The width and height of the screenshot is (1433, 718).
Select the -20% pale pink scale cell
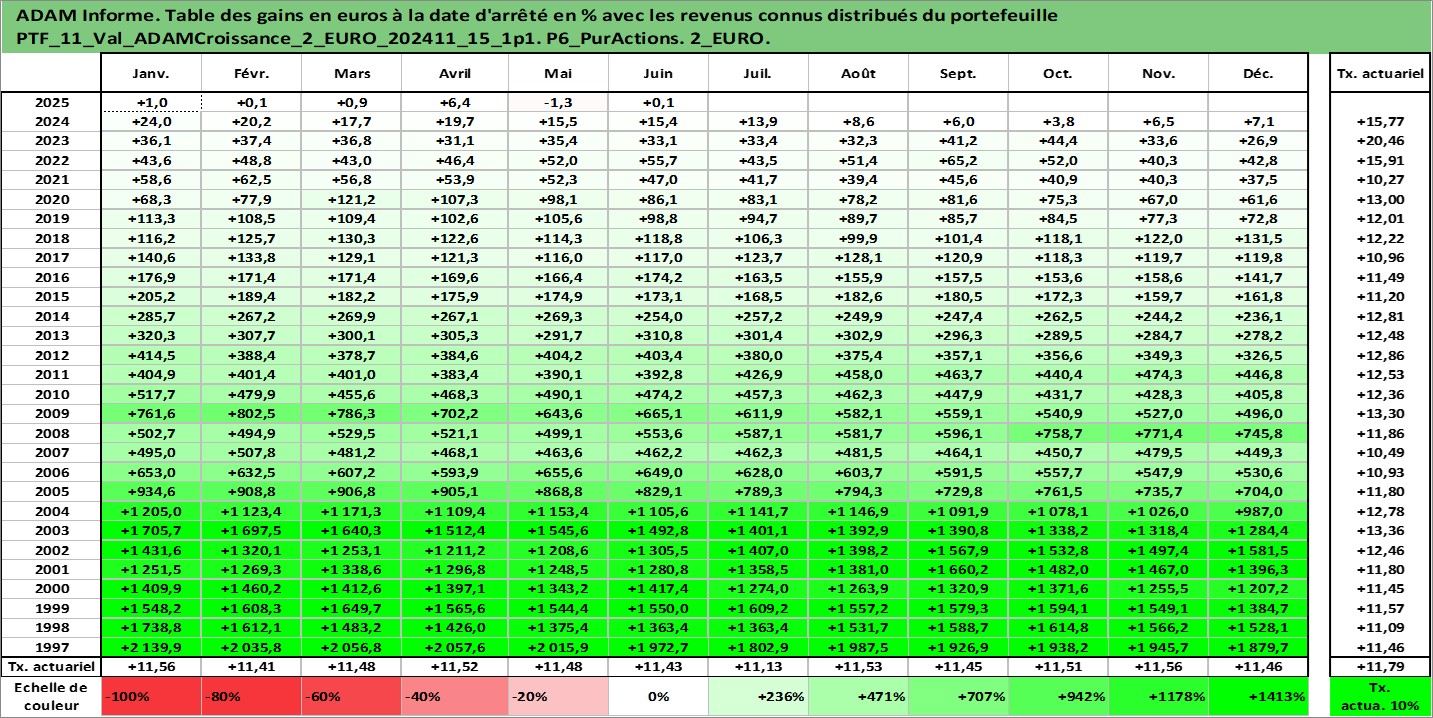tap(558, 696)
